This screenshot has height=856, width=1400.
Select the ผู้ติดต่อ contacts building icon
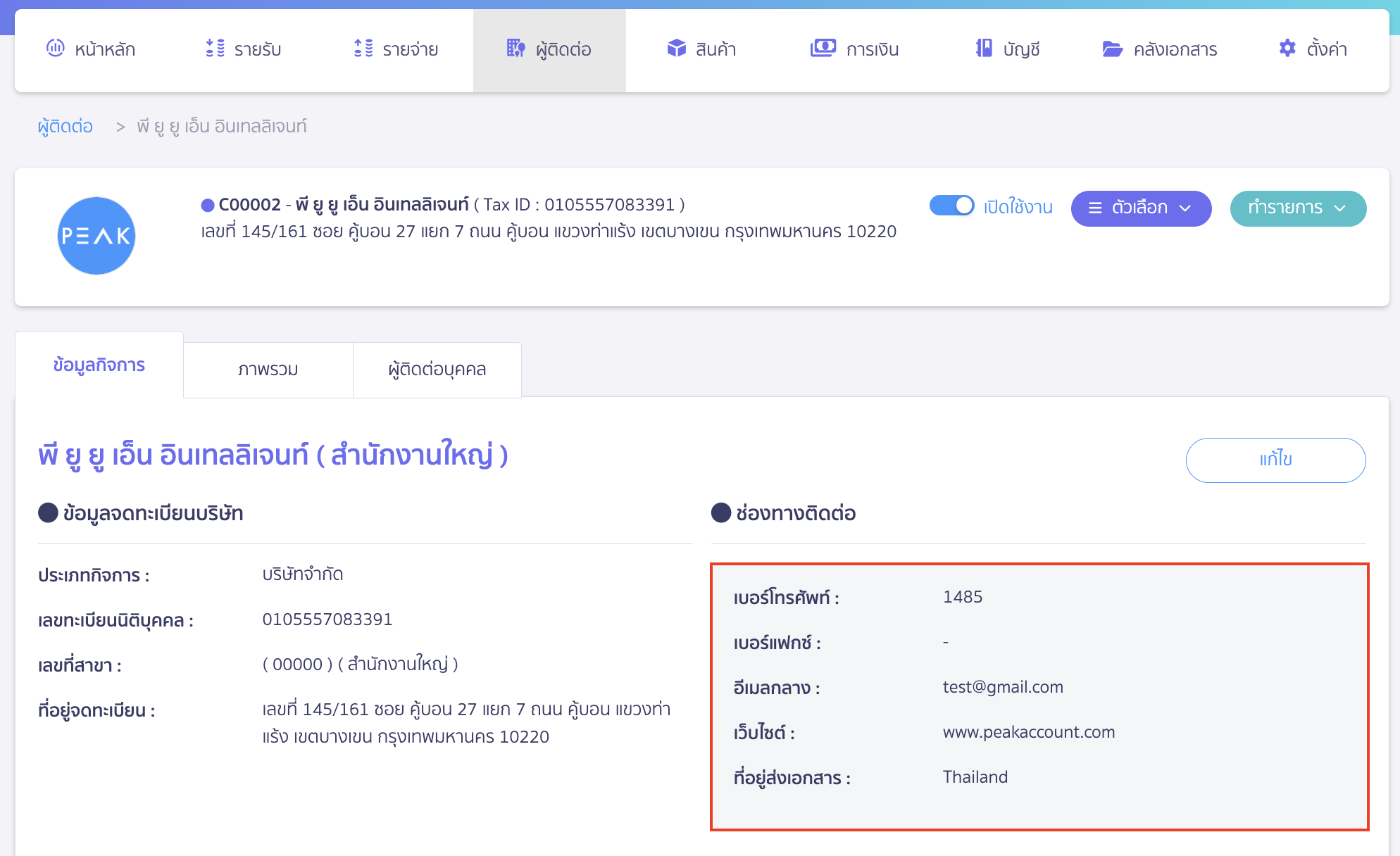(515, 49)
